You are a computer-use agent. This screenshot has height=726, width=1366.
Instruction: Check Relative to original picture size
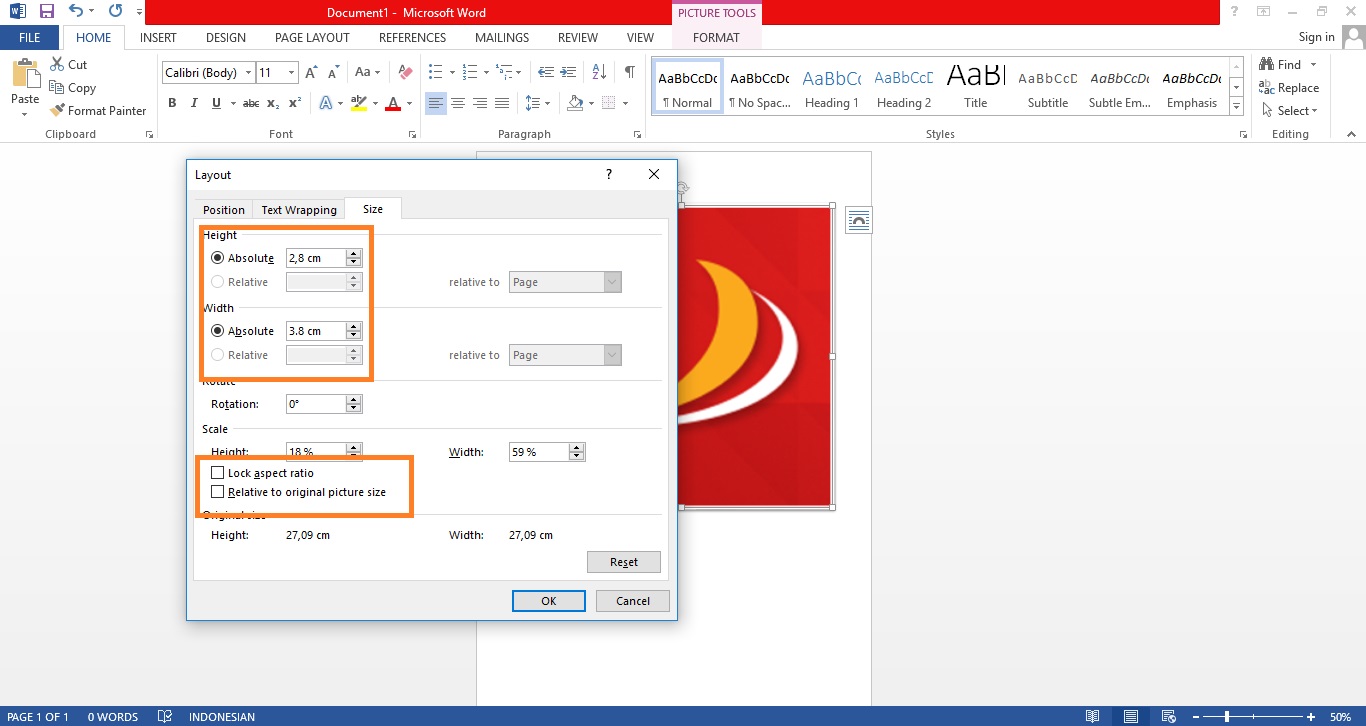(x=217, y=492)
